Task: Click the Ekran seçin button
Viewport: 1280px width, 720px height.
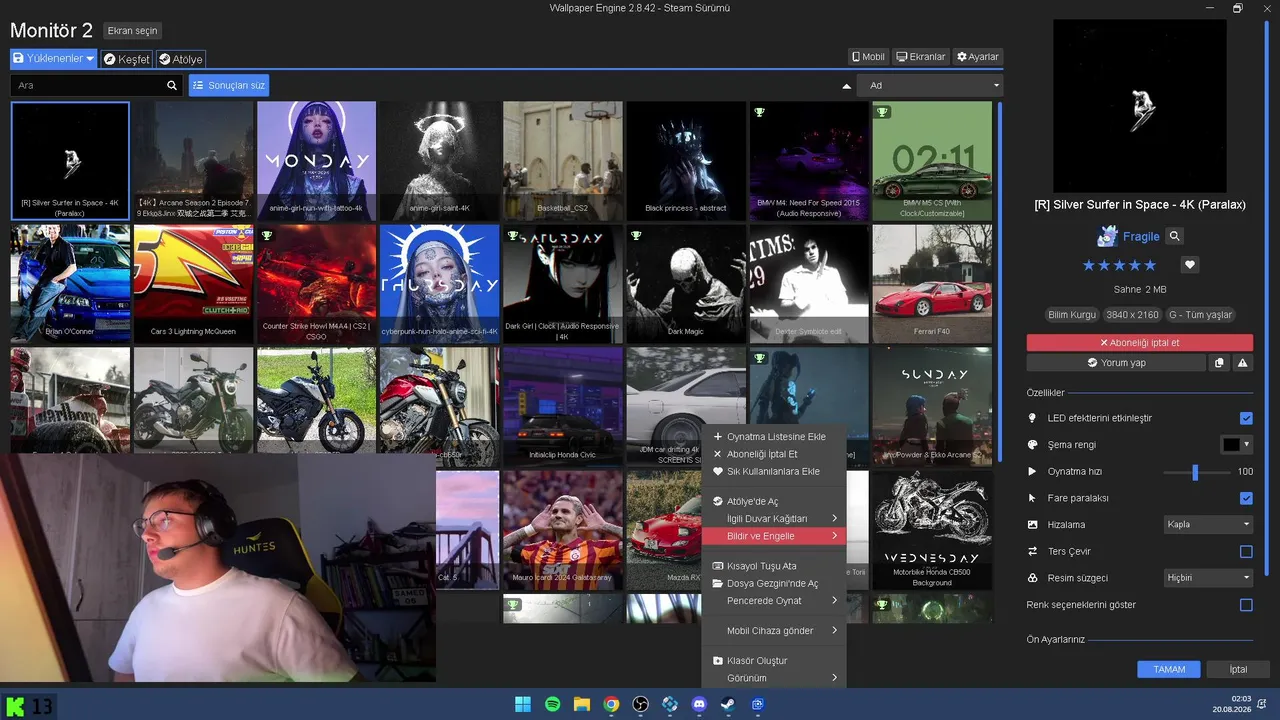Action: pyautogui.click(x=133, y=31)
